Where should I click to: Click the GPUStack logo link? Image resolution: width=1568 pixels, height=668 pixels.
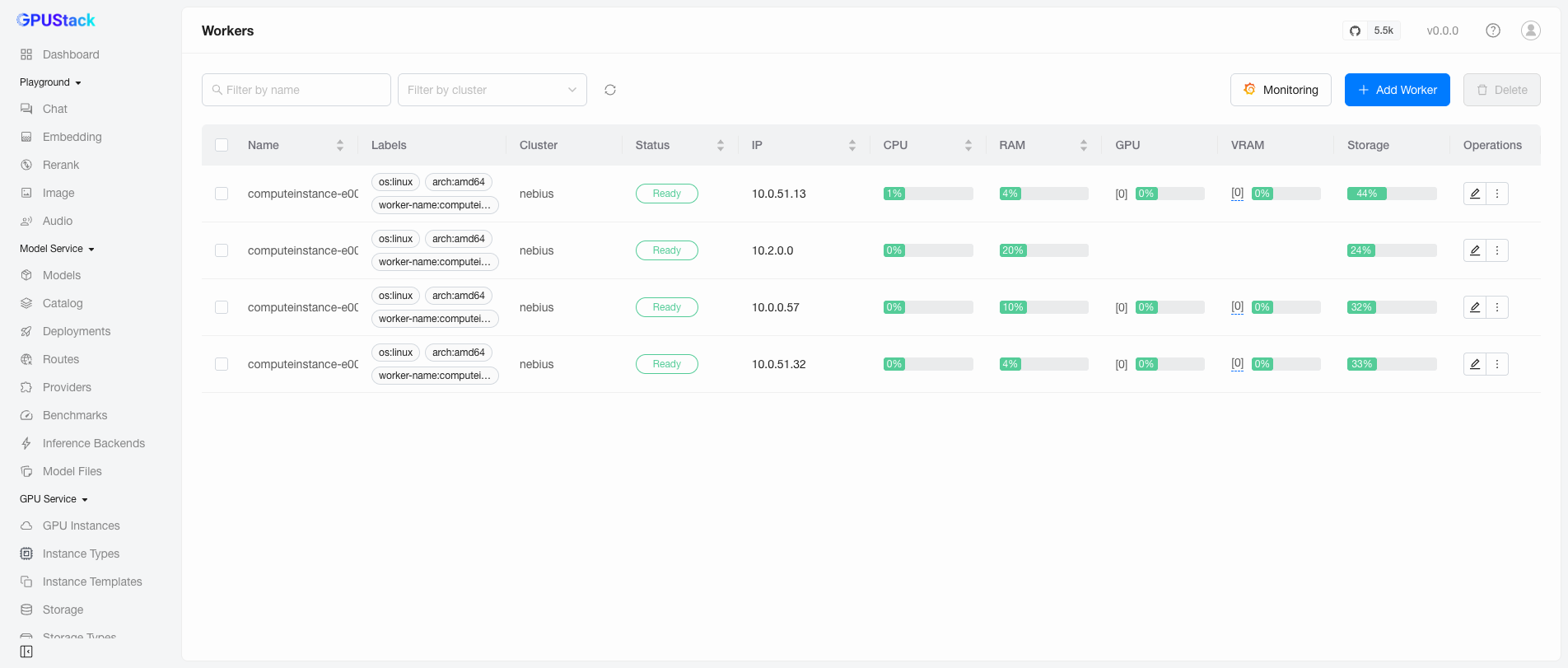pyautogui.click(x=56, y=20)
